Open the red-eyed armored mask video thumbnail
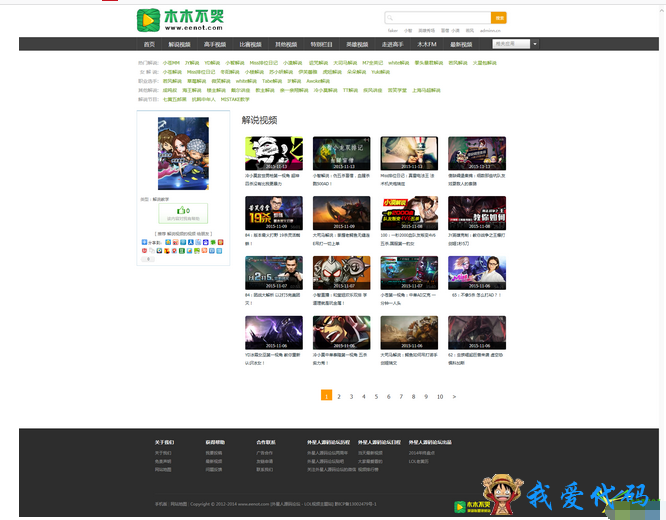 pyautogui.click(x=341, y=273)
